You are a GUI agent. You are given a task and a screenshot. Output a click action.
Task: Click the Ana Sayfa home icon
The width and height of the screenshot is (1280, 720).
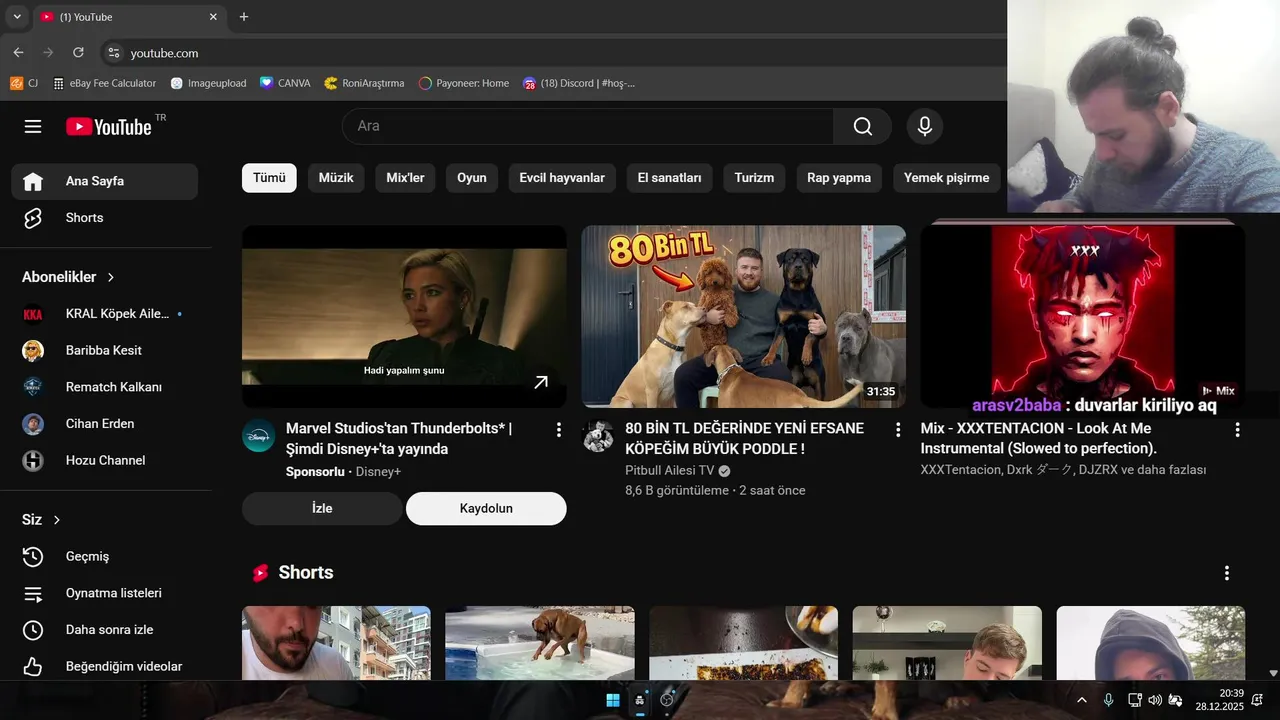[x=33, y=181]
